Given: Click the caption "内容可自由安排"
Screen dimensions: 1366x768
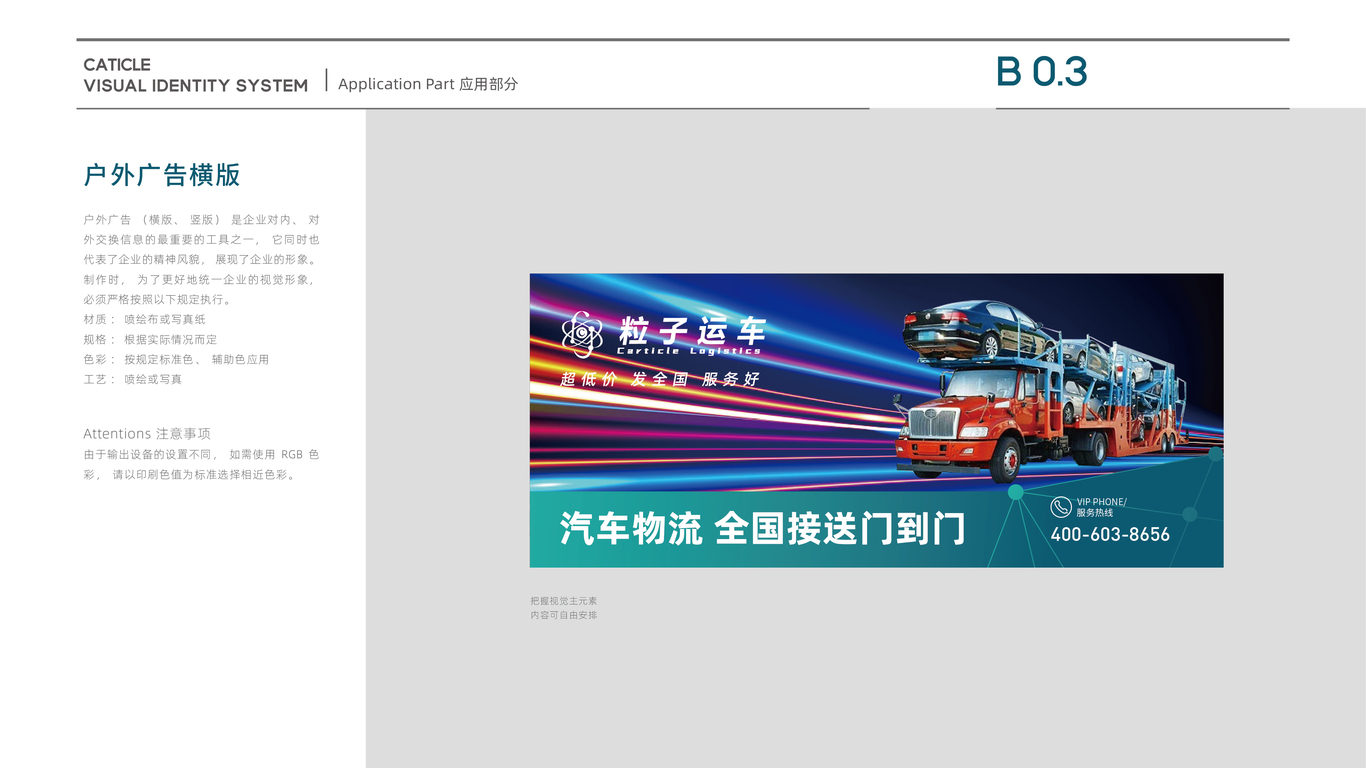Looking at the screenshot, I should click(x=564, y=615).
